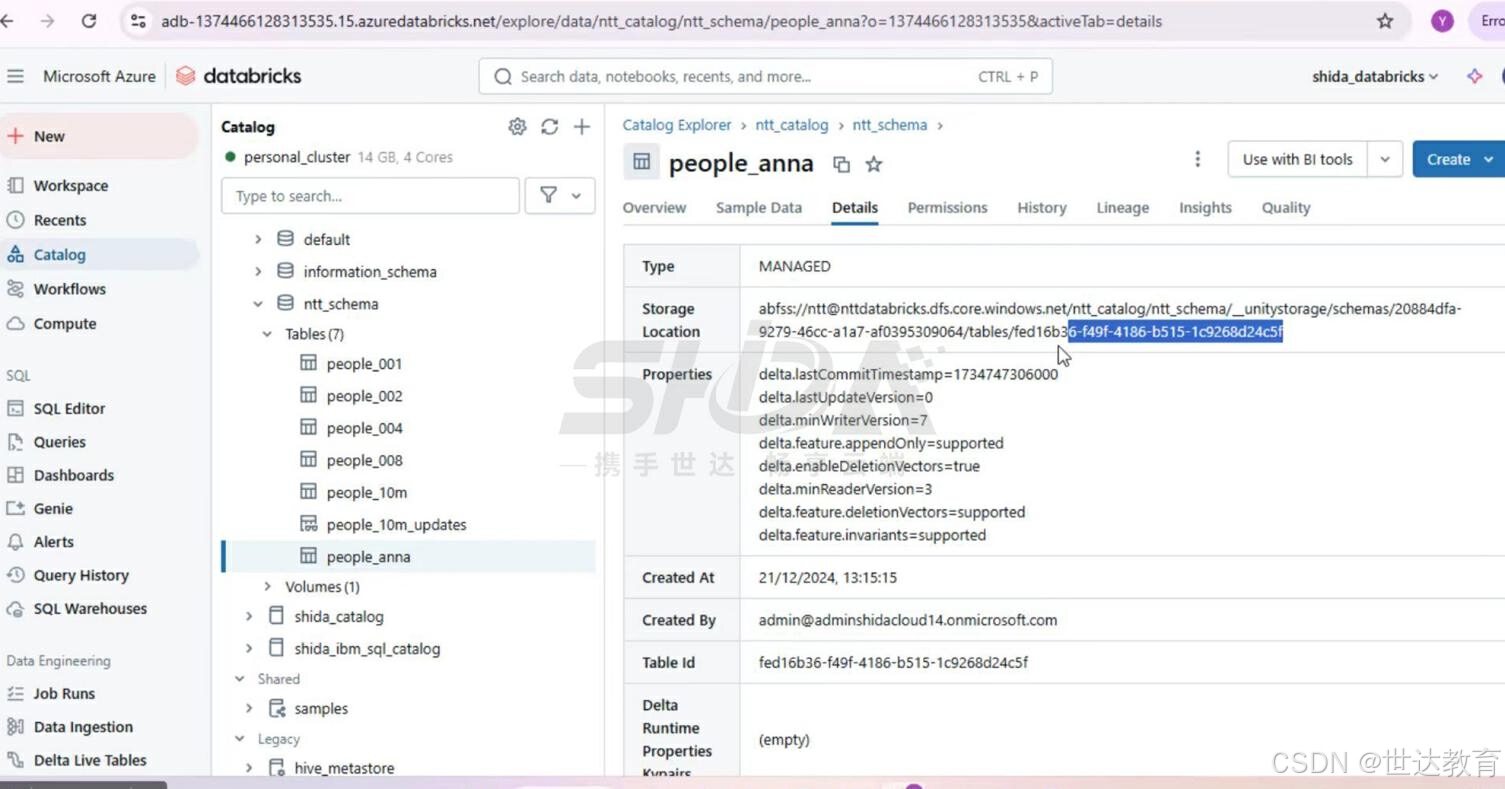Switch to Overview tab

[x=654, y=208]
